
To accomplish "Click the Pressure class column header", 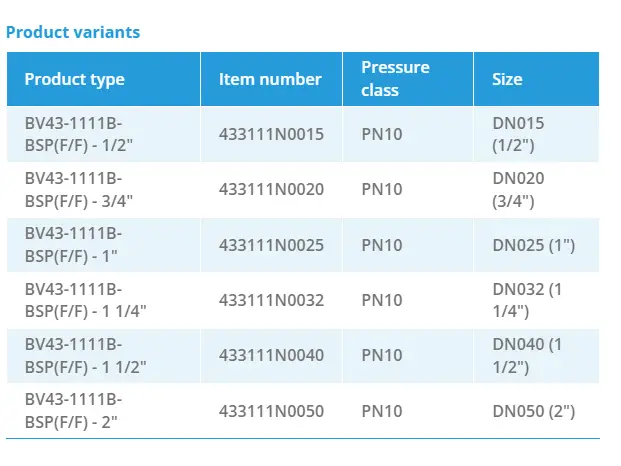I will pos(395,79).
